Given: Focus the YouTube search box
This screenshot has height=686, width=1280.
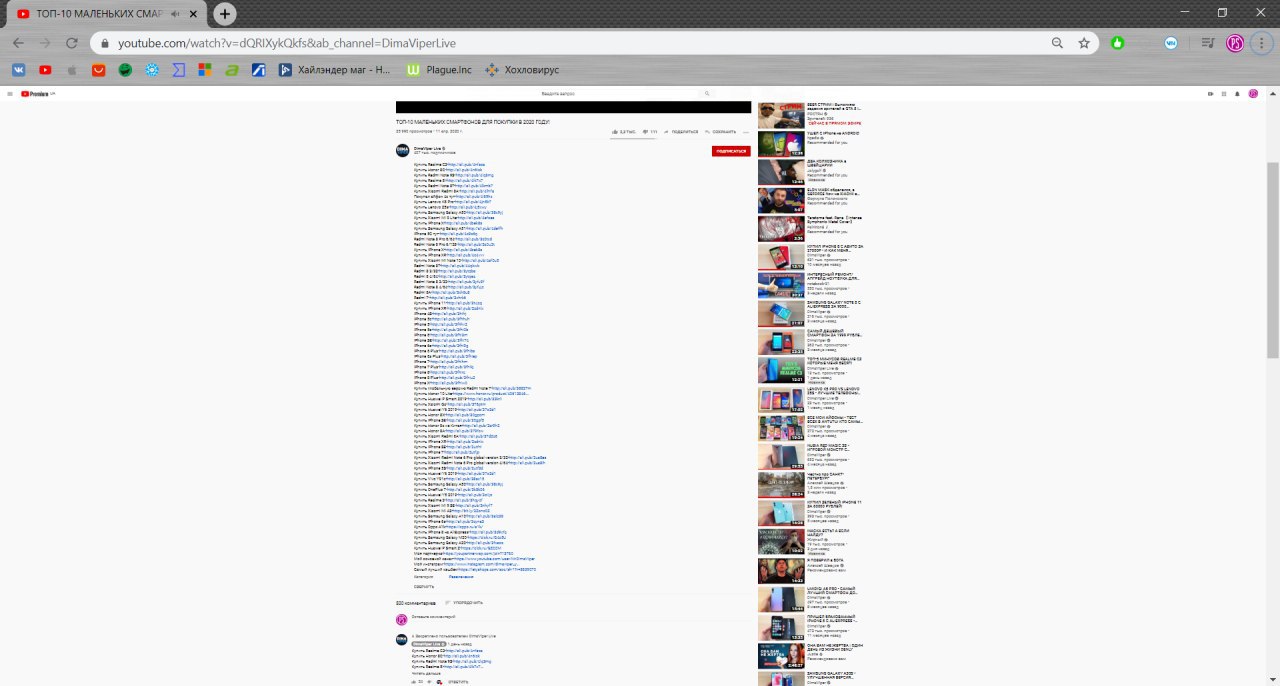Looking at the screenshot, I should [x=617, y=93].
